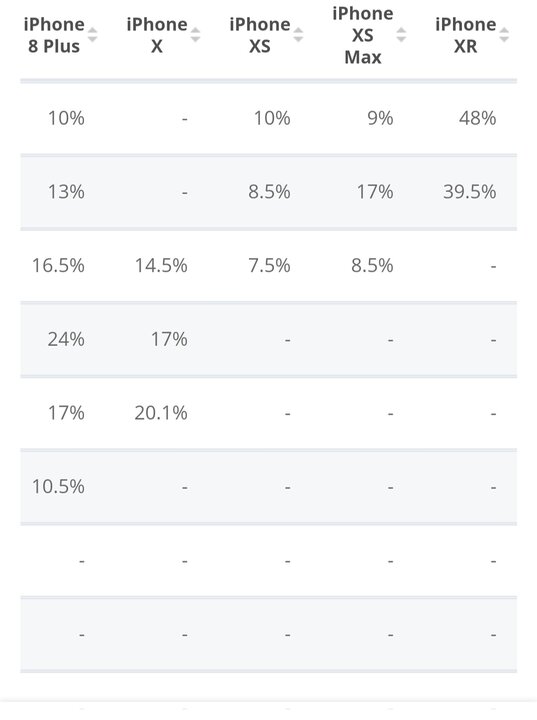Select the 24% cell under iPhone 8 Plus
Viewport: 537px width, 720px height.
(x=66, y=339)
